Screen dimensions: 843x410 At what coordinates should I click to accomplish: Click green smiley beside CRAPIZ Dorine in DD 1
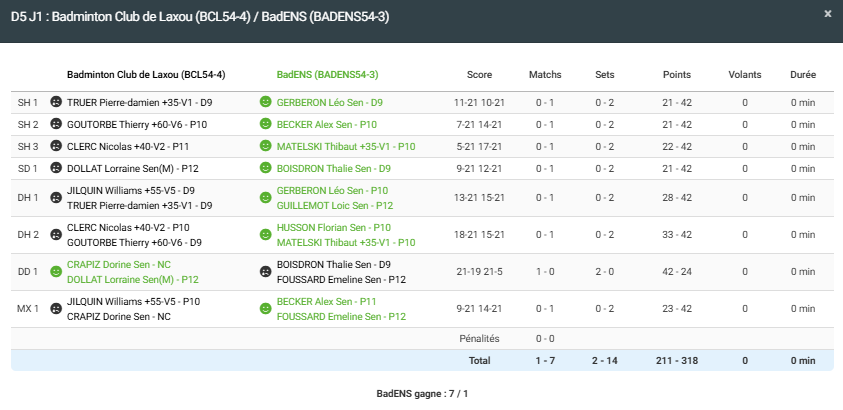tap(56, 272)
